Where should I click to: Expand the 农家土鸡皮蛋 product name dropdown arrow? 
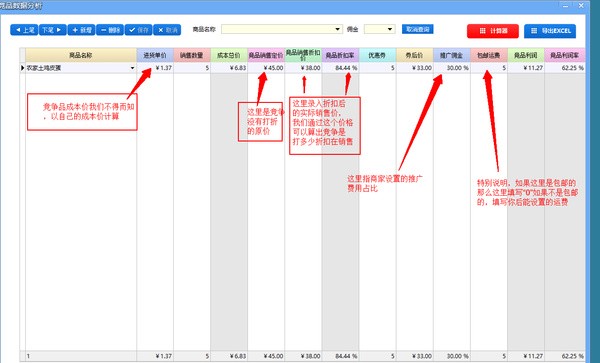pos(132,68)
